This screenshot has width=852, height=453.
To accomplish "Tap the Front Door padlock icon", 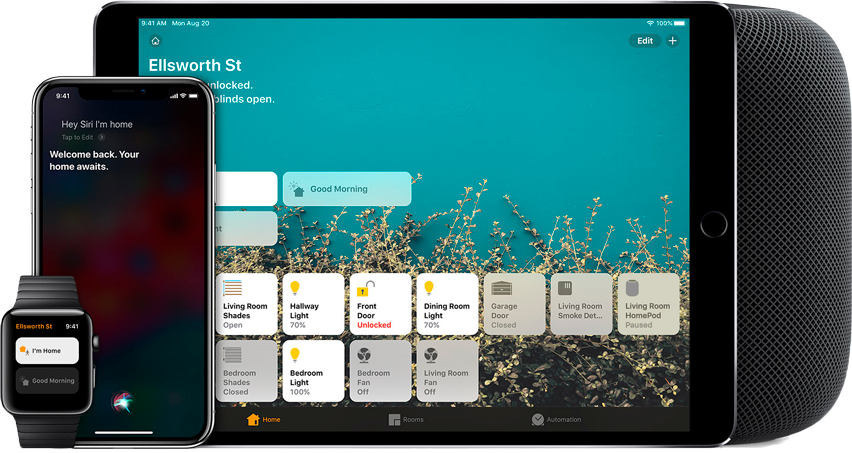I will pyautogui.click(x=366, y=288).
